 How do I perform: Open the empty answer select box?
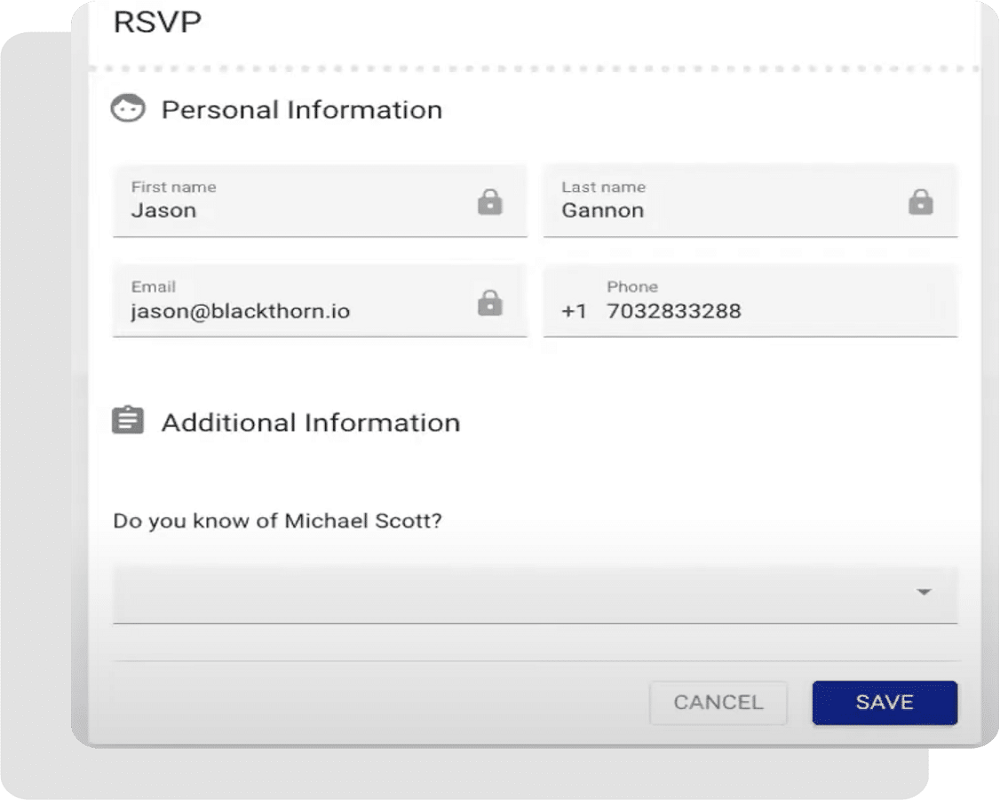coord(535,594)
